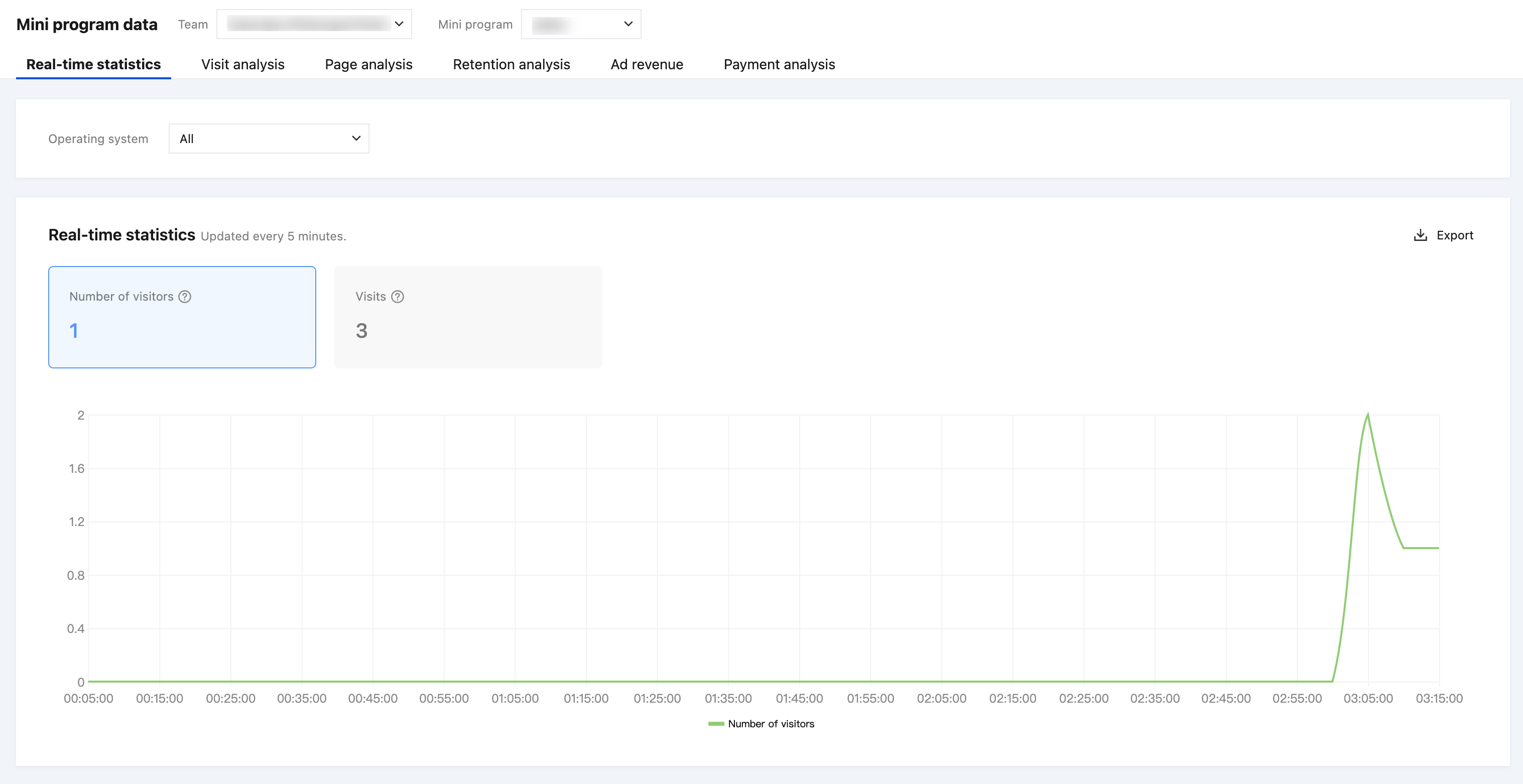Select the Real-time statistics tab
Image resolution: width=1523 pixels, height=784 pixels.
(x=93, y=64)
